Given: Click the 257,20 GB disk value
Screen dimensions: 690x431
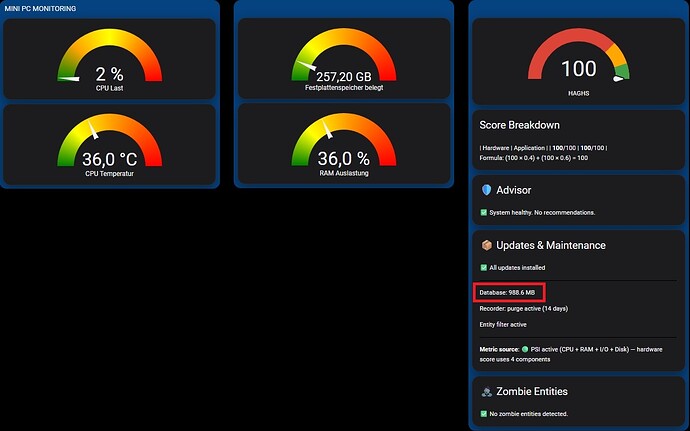Looking at the screenshot, I should click(344, 77).
